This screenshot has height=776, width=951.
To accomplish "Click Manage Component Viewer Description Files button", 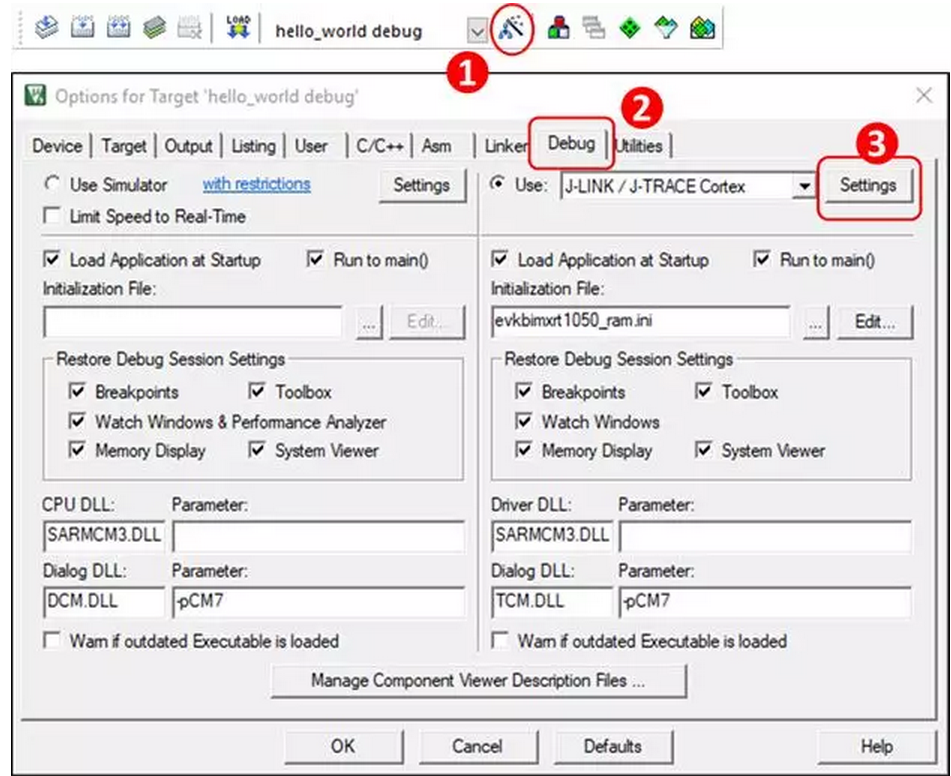I will coord(479,681).
